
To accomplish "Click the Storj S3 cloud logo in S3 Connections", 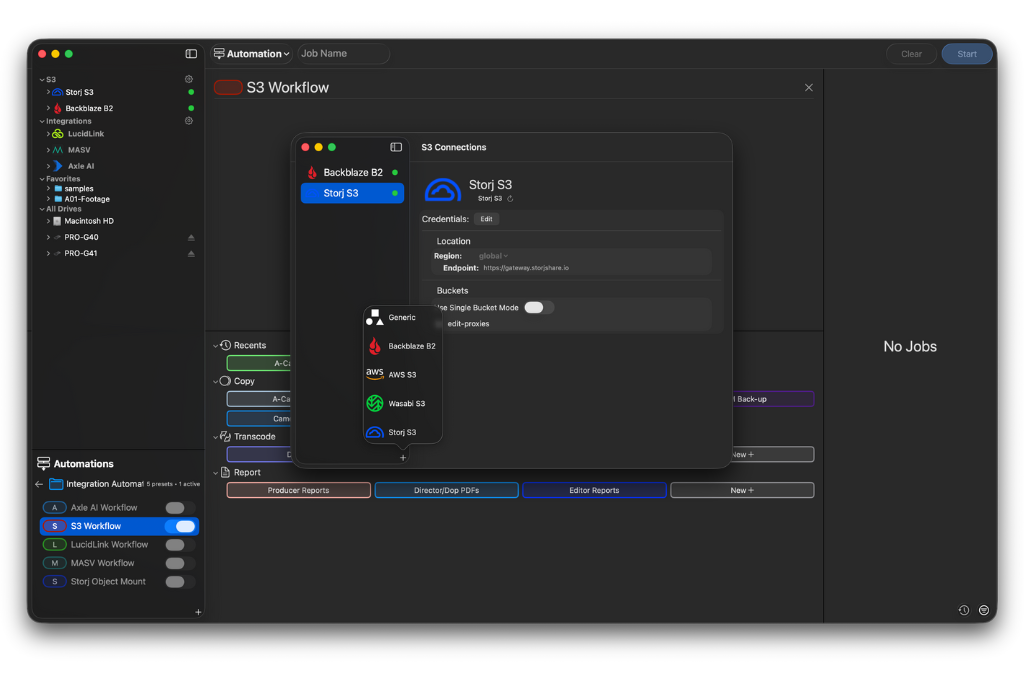I will point(441,189).
